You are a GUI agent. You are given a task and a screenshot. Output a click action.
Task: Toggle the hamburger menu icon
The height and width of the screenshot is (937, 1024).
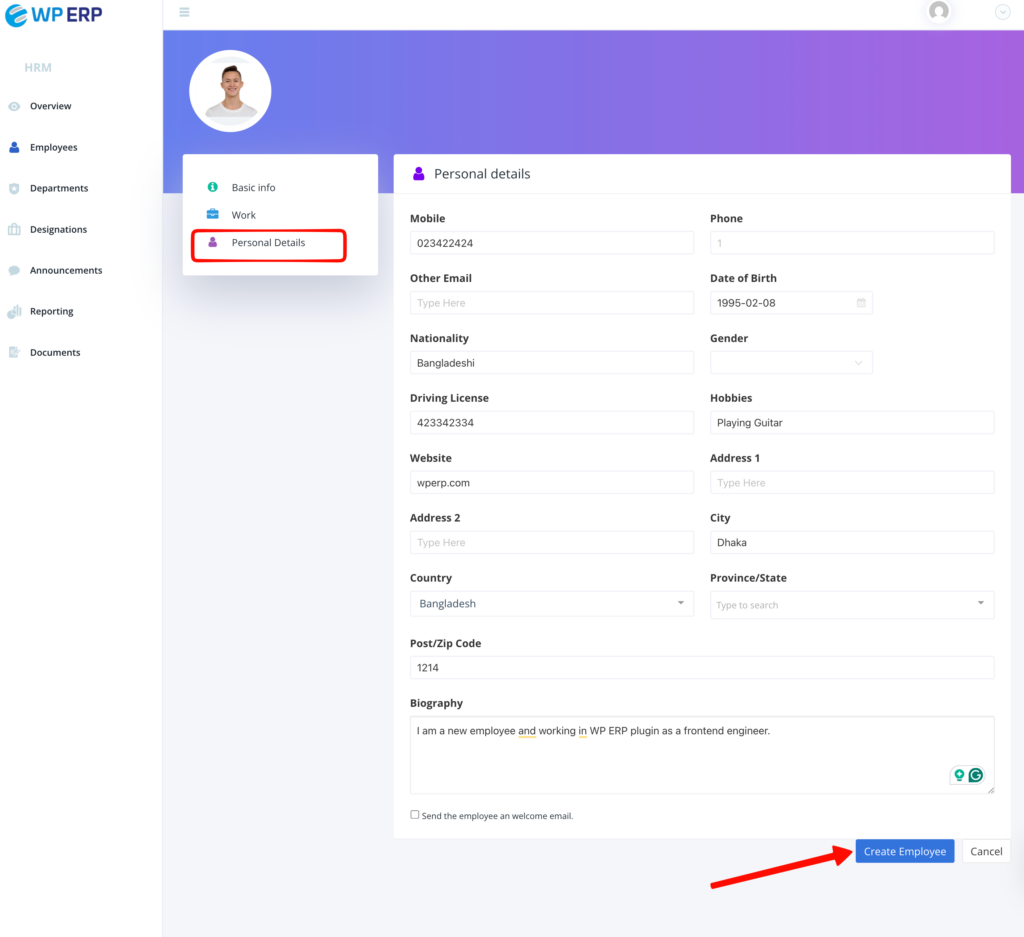[184, 12]
